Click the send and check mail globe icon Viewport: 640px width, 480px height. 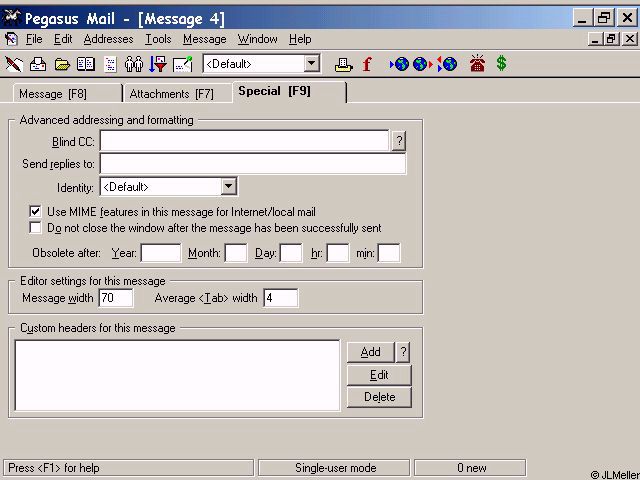447,64
